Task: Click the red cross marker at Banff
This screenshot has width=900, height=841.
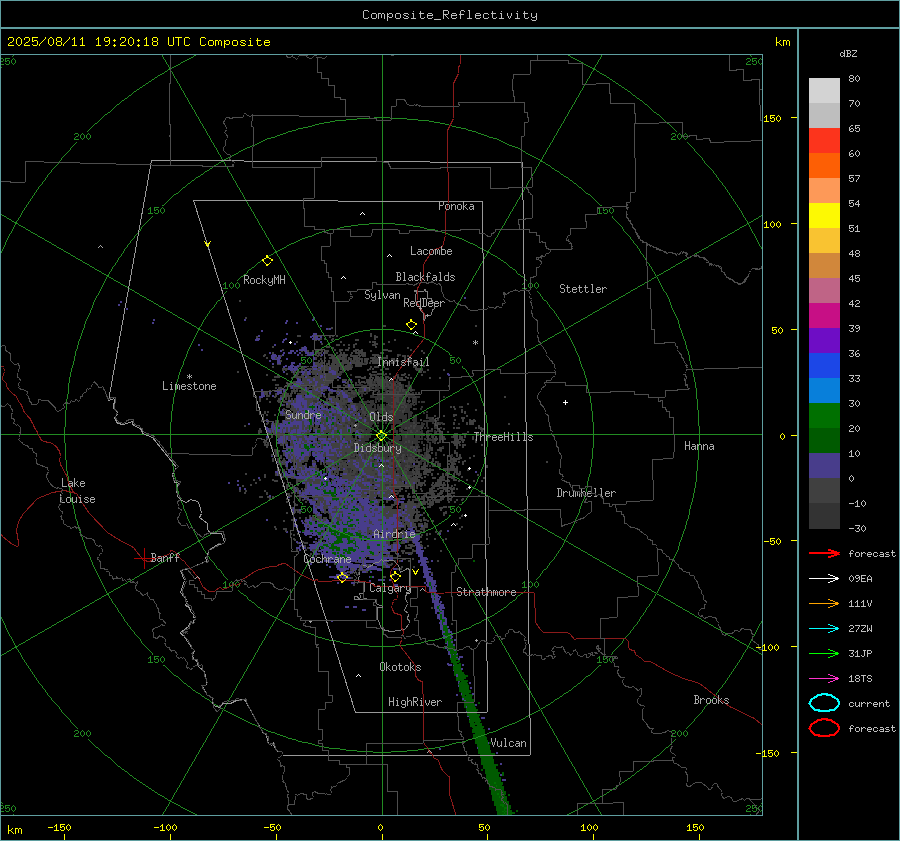Action: [x=143, y=558]
